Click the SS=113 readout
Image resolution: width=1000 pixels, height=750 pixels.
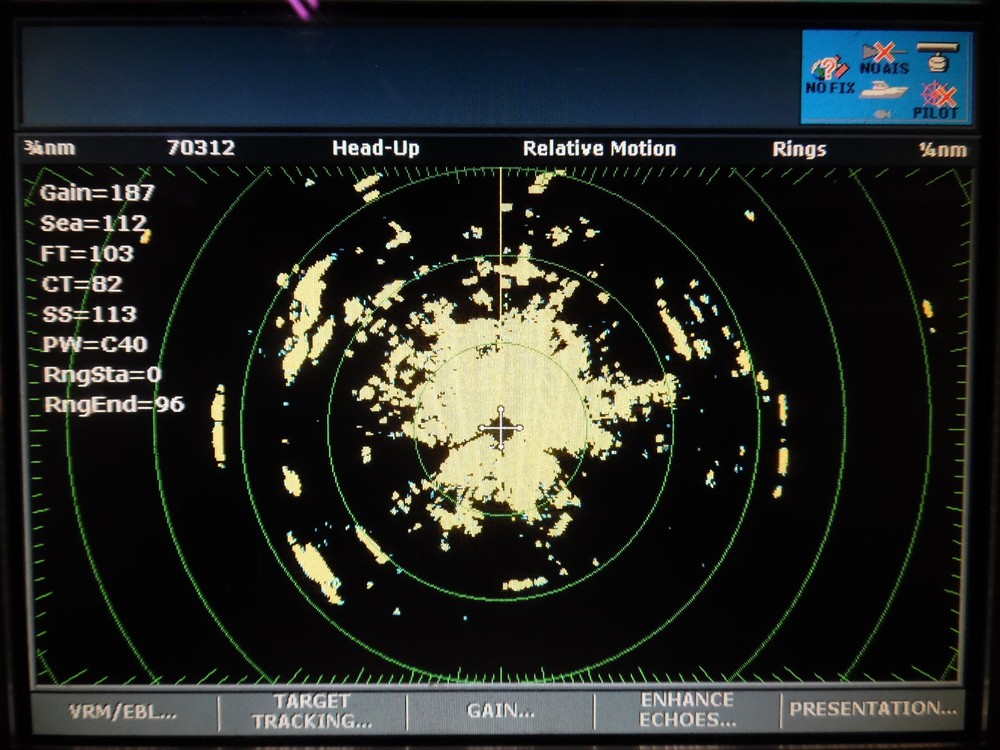click(x=89, y=314)
